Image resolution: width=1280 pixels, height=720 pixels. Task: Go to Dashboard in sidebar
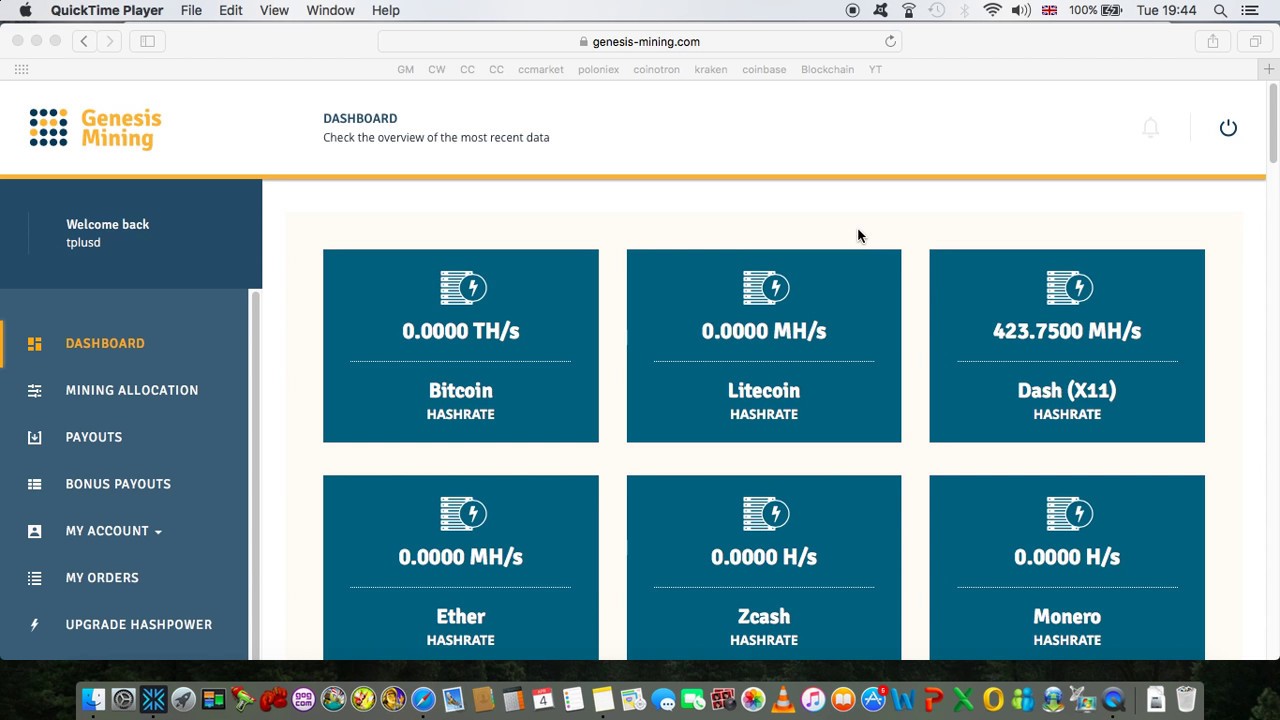pyautogui.click(x=105, y=343)
